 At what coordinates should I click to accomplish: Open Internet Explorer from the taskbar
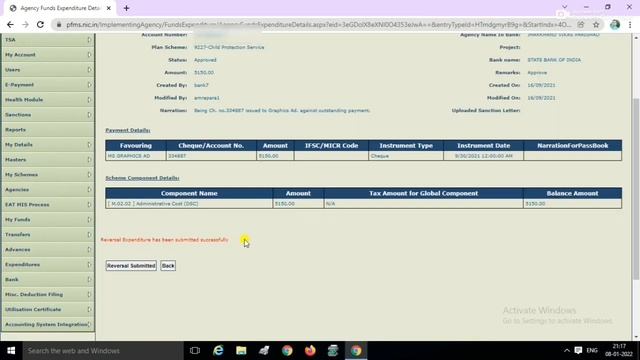tap(218, 351)
